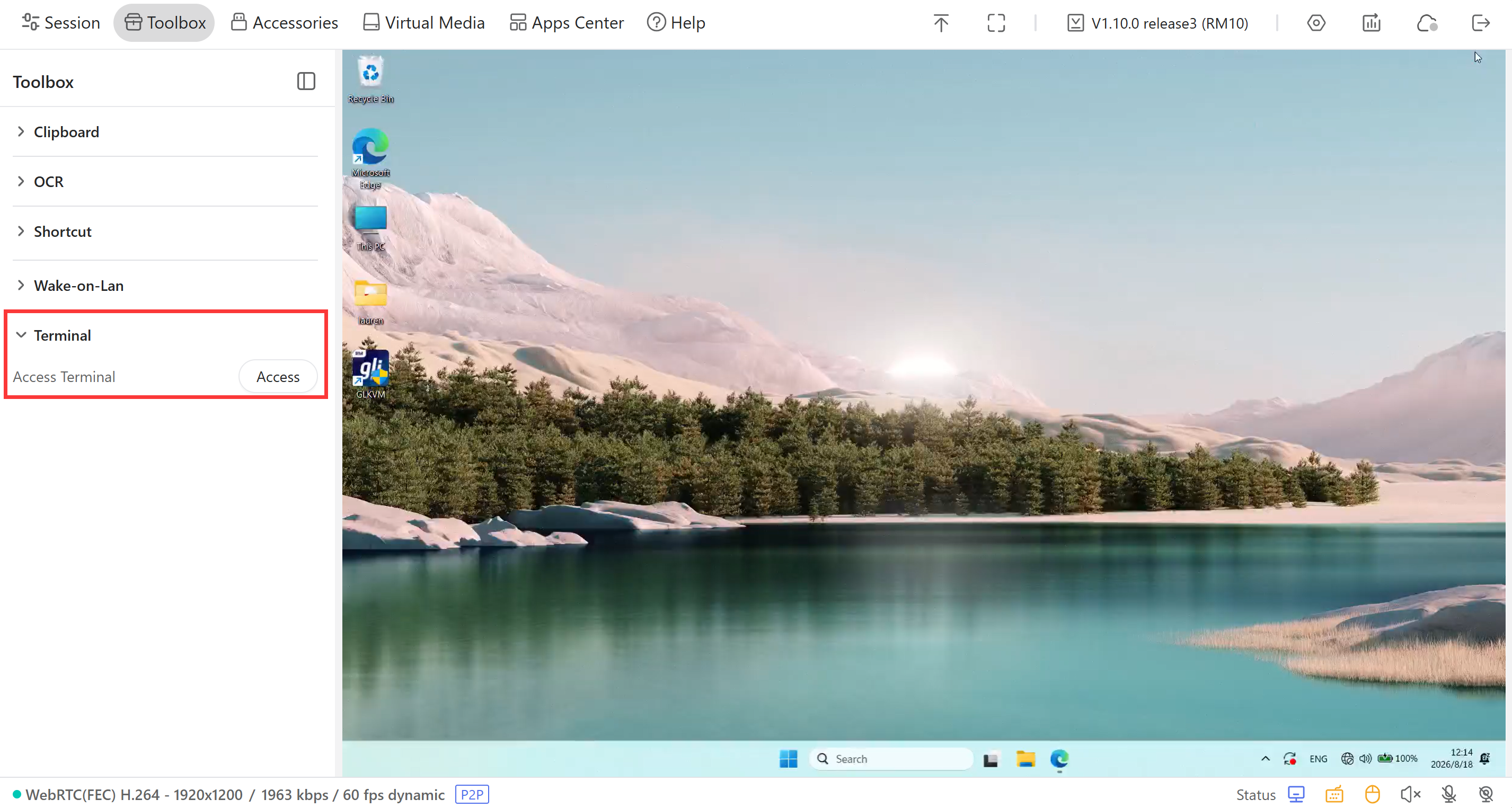Click the keyboard status icon
The image size is (1512, 808).
coord(1333,795)
